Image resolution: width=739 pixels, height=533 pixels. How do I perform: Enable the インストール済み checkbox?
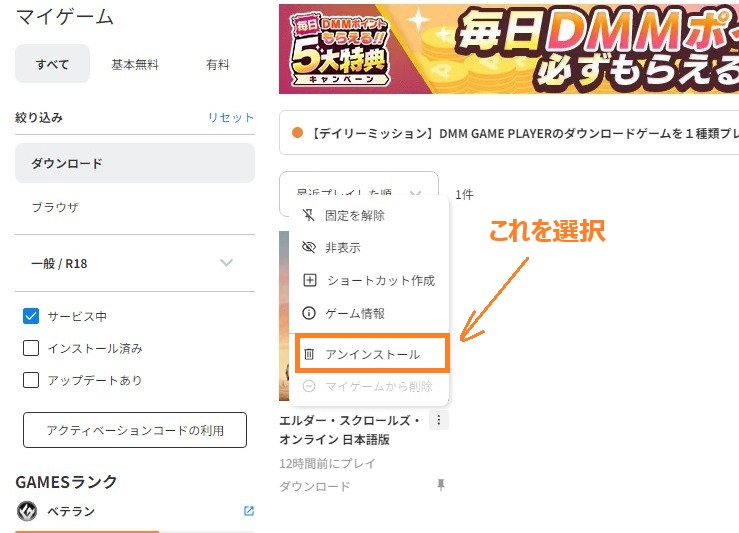31,348
